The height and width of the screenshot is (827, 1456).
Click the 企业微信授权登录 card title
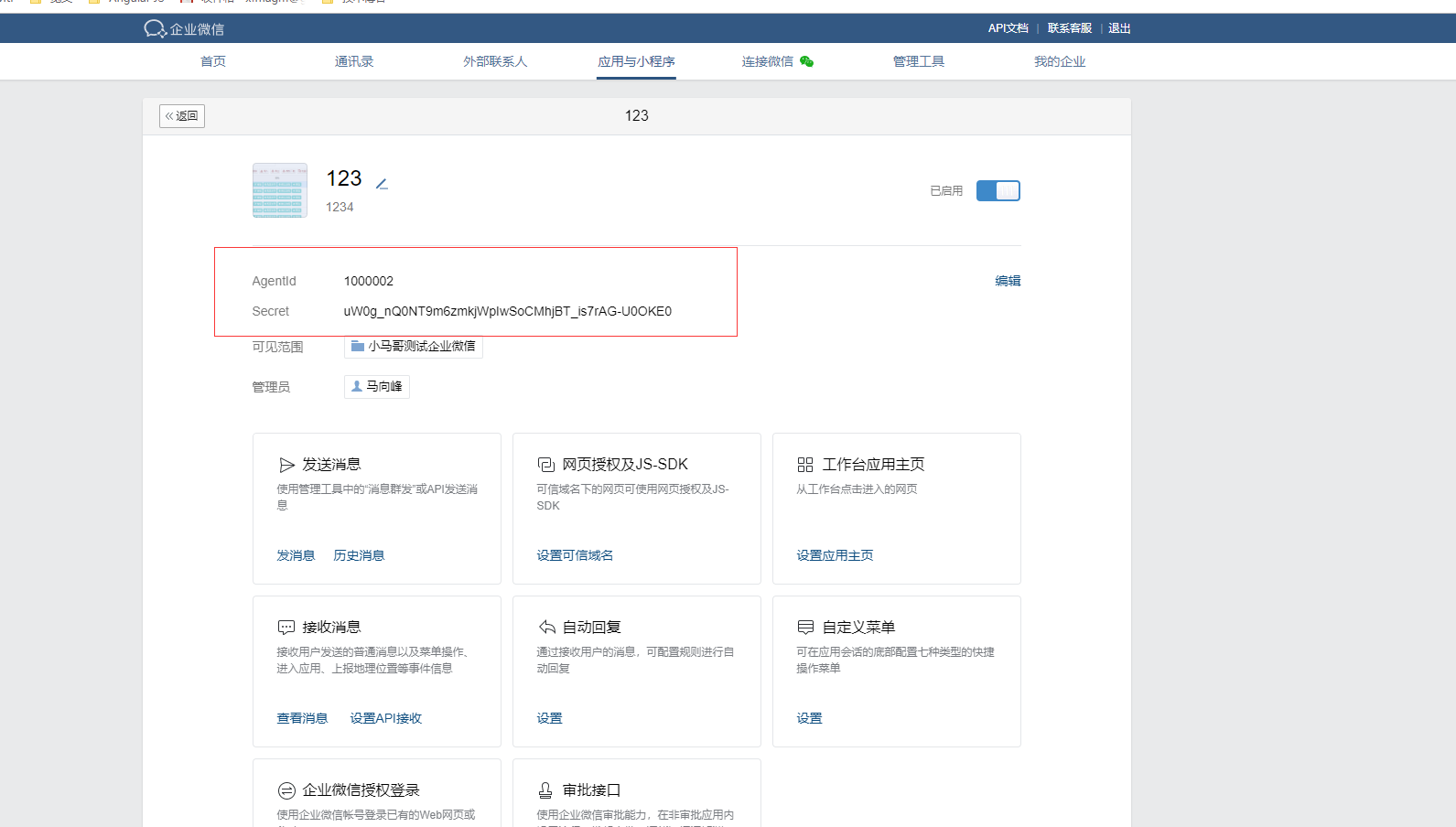(361, 790)
